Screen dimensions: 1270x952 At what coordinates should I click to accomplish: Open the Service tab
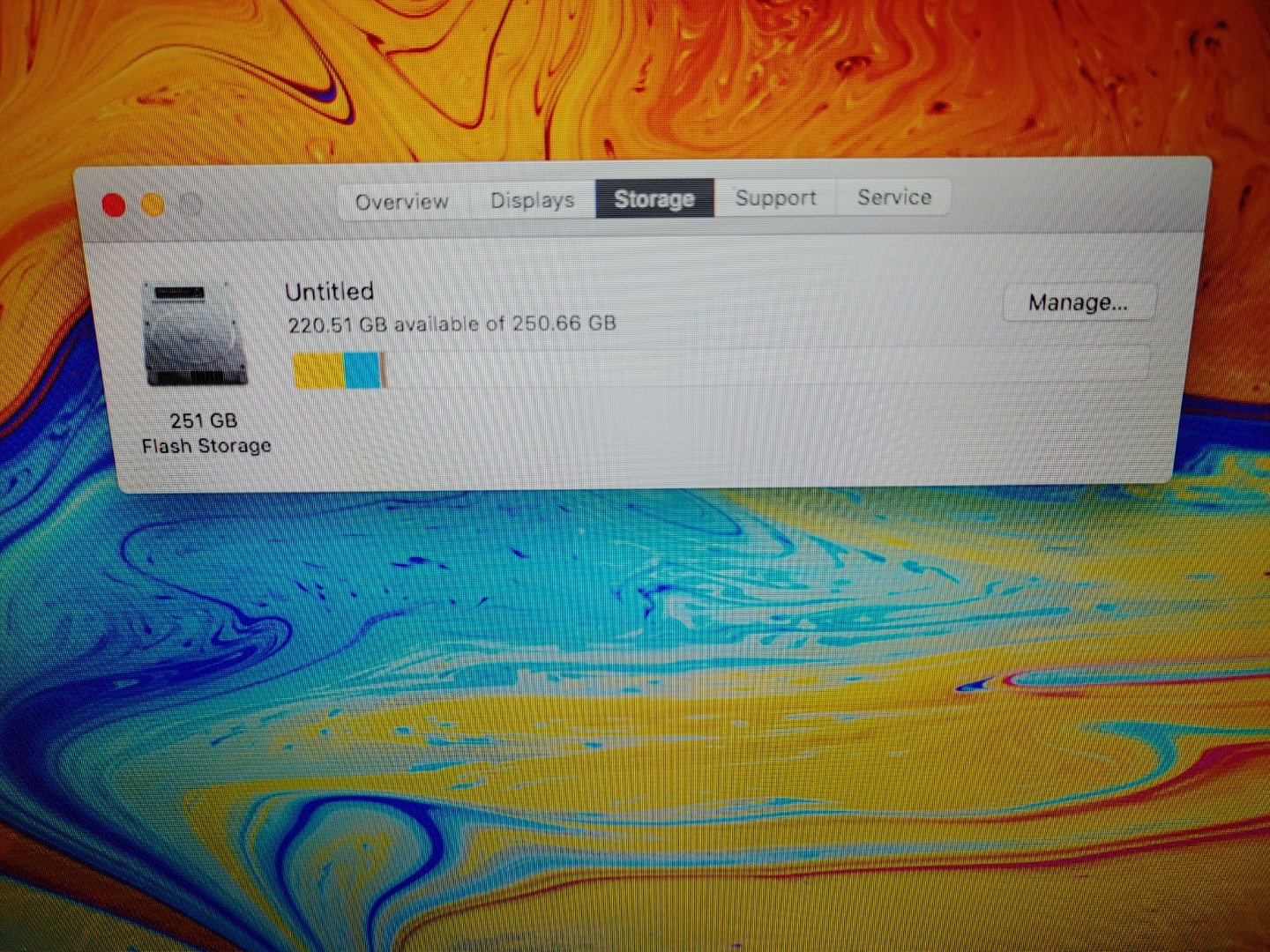pyautogui.click(x=893, y=197)
